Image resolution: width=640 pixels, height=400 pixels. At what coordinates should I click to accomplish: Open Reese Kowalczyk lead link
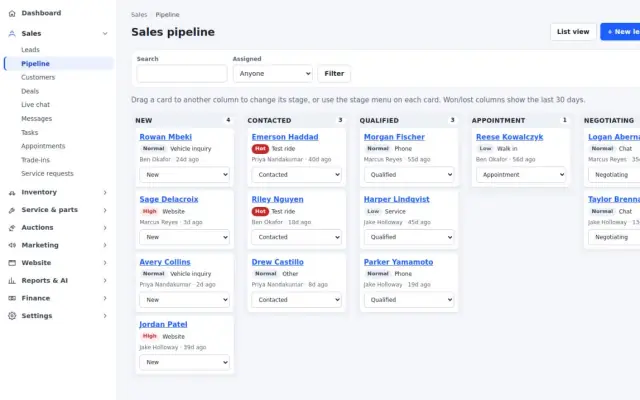[509, 137]
